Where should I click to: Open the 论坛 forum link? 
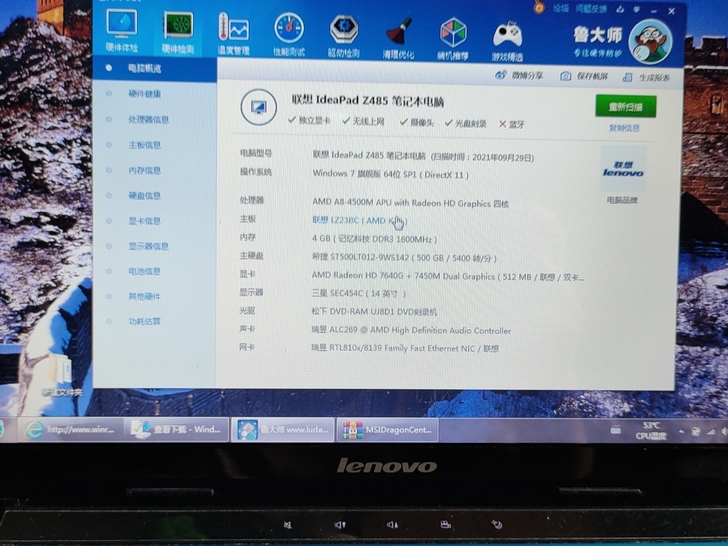pos(561,8)
